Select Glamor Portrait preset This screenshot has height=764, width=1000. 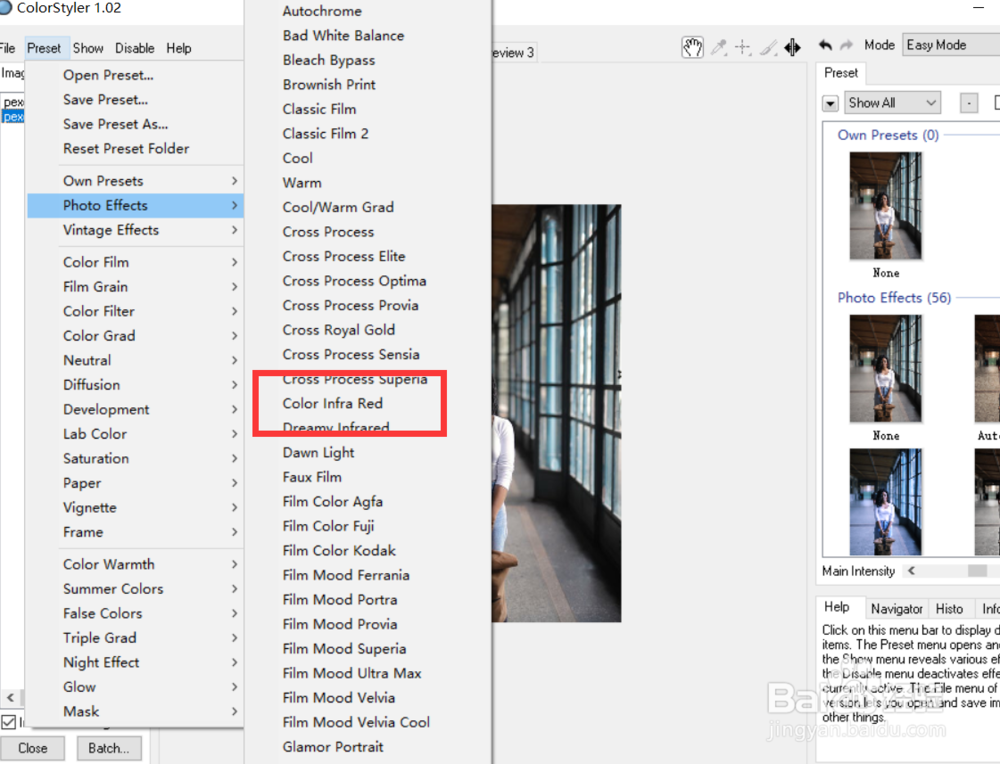click(x=333, y=747)
